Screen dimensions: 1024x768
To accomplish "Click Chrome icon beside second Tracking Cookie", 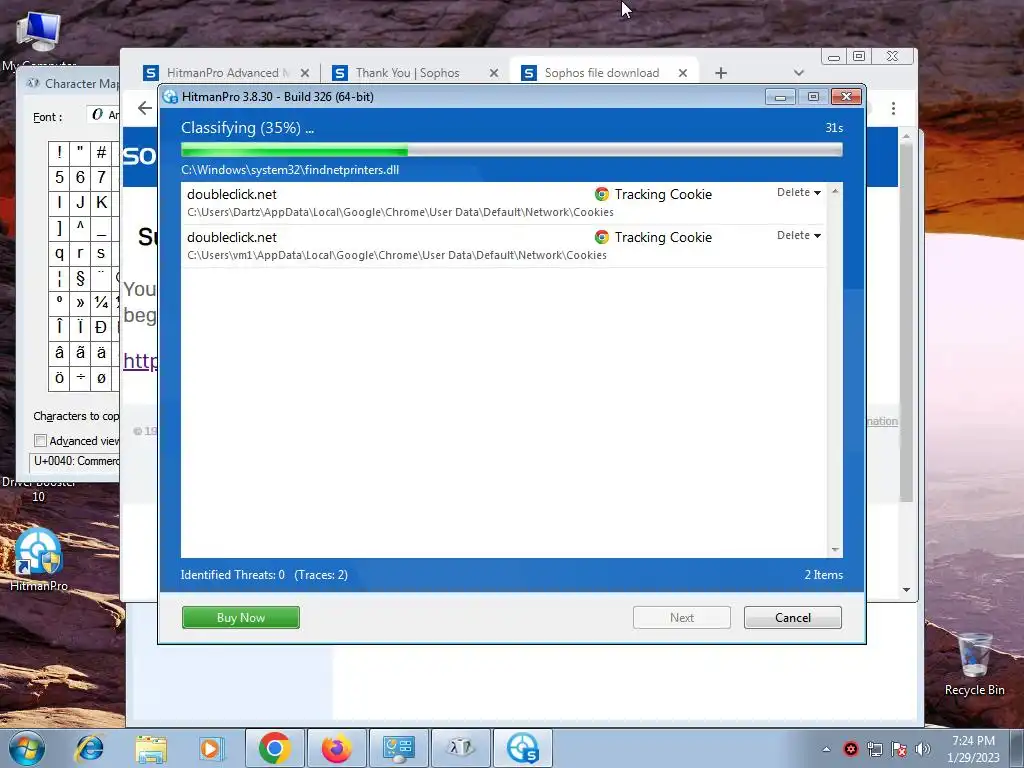I will (601, 237).
